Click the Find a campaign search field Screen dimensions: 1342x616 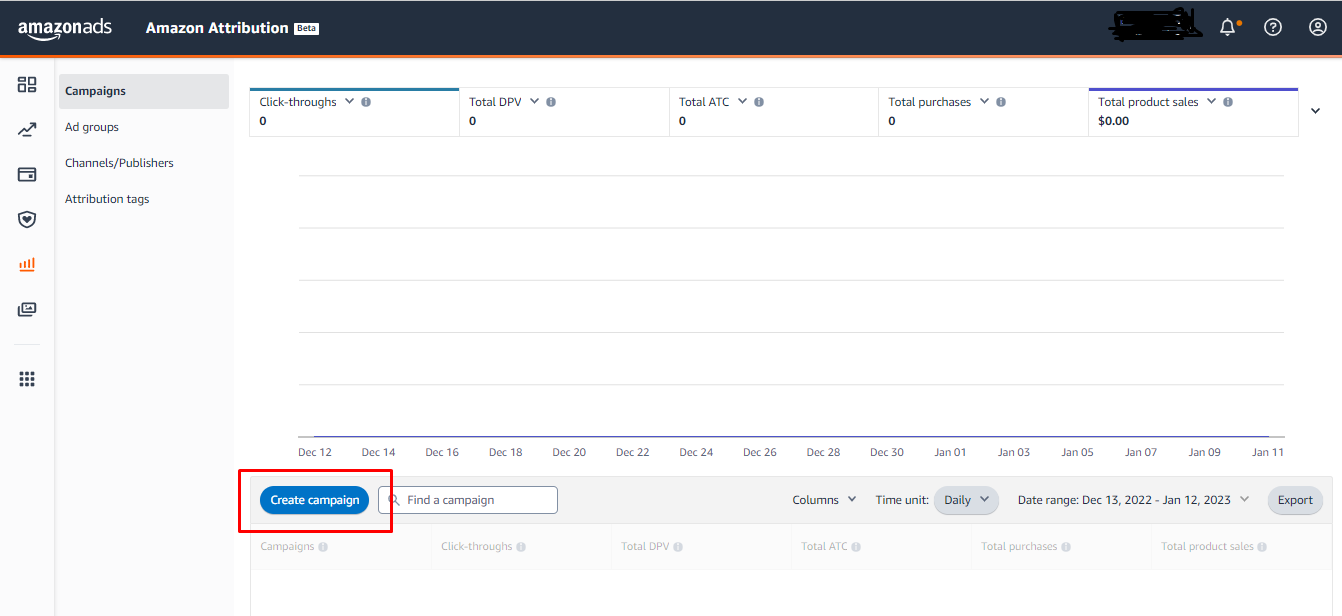coord(468,500)
